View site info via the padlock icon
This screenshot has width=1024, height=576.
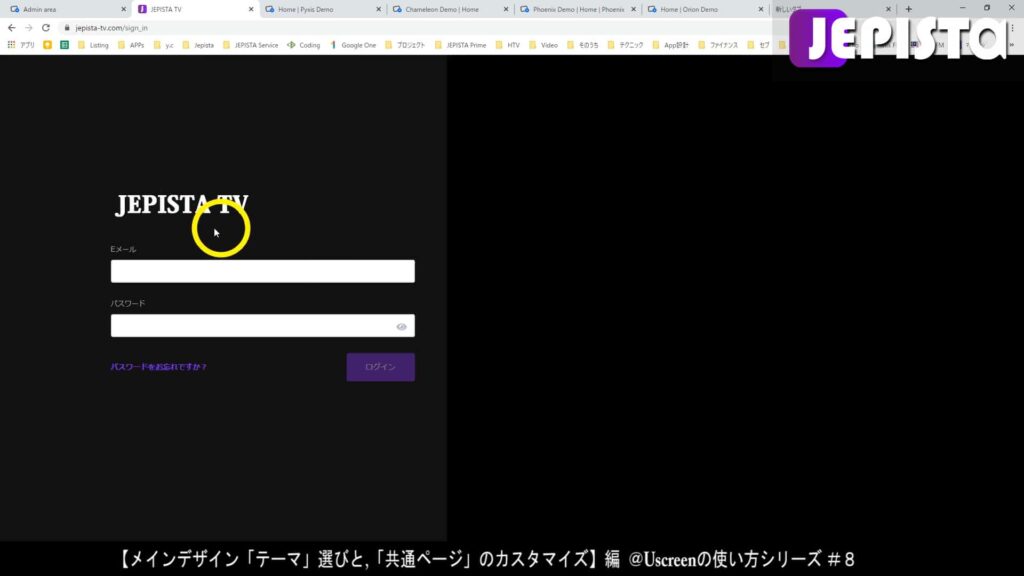click(67, 28)
